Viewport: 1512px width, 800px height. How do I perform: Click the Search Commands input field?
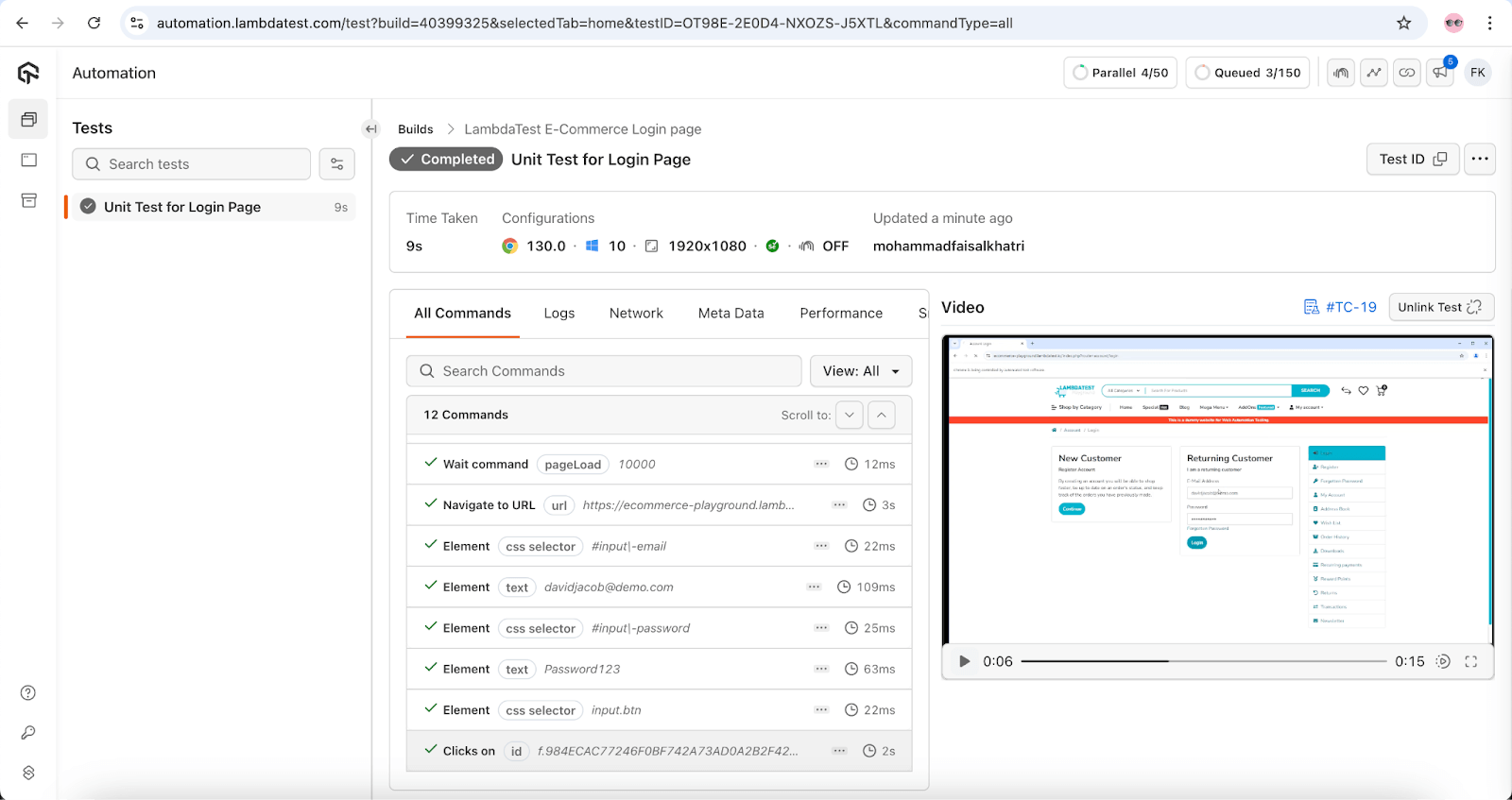(604, 371)
